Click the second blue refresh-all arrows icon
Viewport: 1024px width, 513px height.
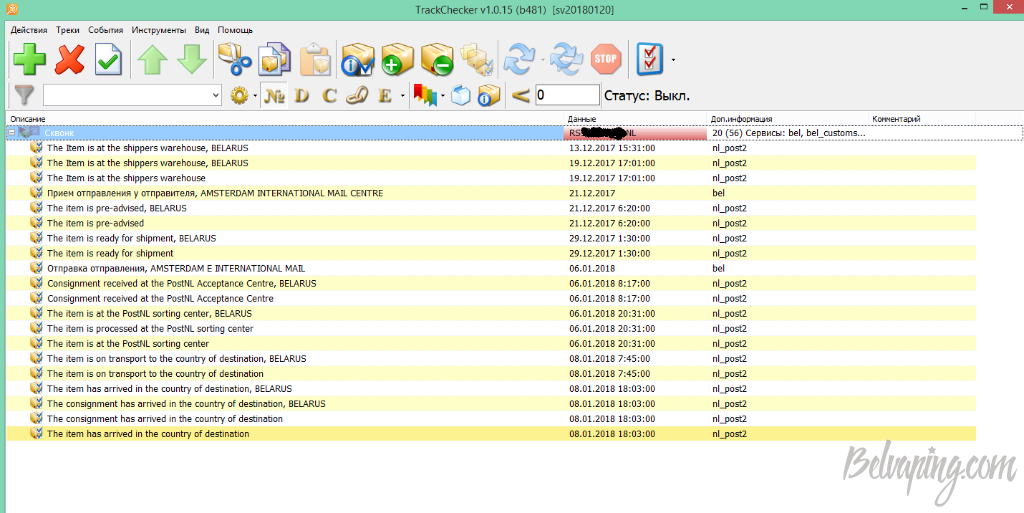coord(566,59)
